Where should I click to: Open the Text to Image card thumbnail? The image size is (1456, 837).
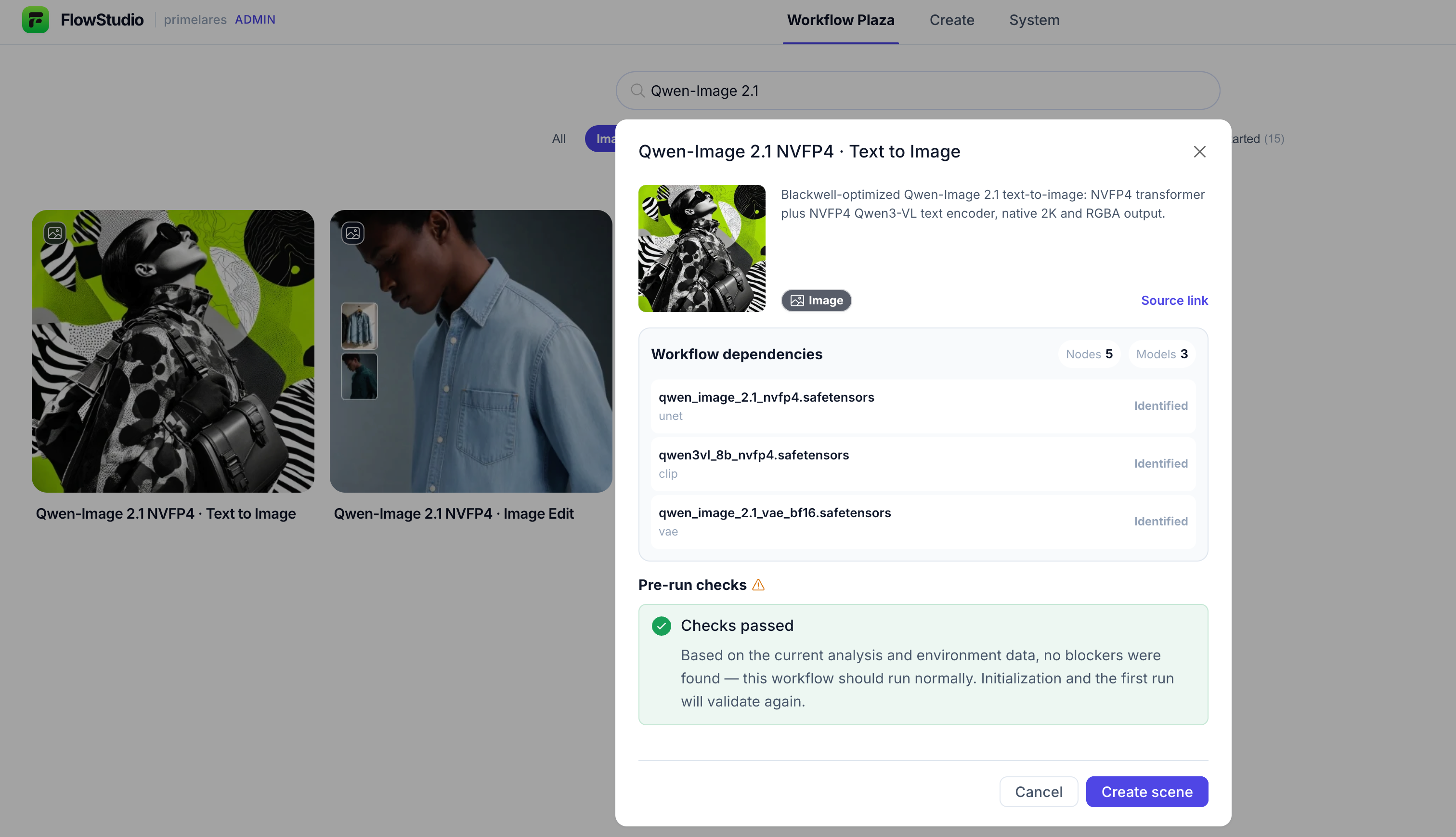tap(173, 351)
